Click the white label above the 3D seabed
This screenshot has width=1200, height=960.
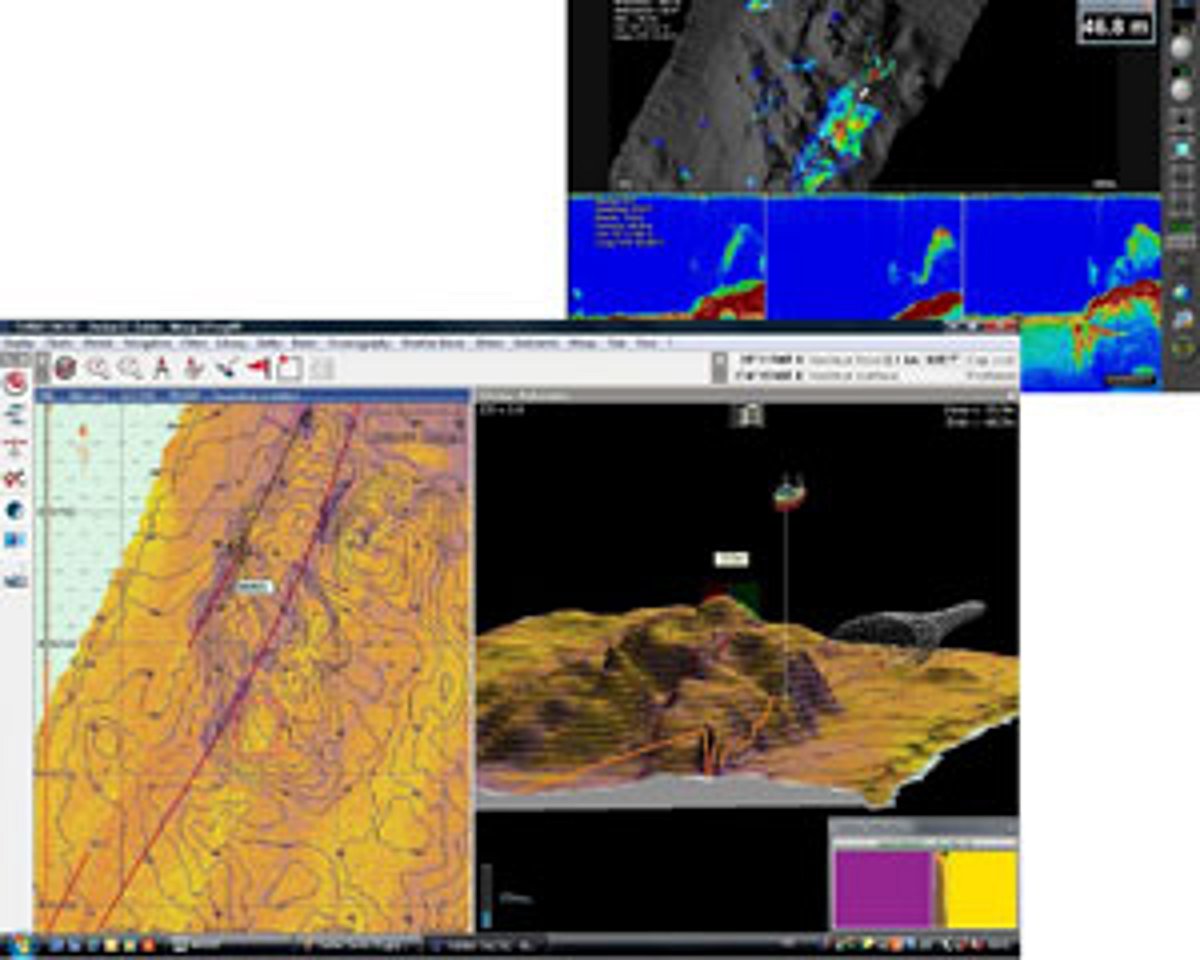tap(732, 559)
